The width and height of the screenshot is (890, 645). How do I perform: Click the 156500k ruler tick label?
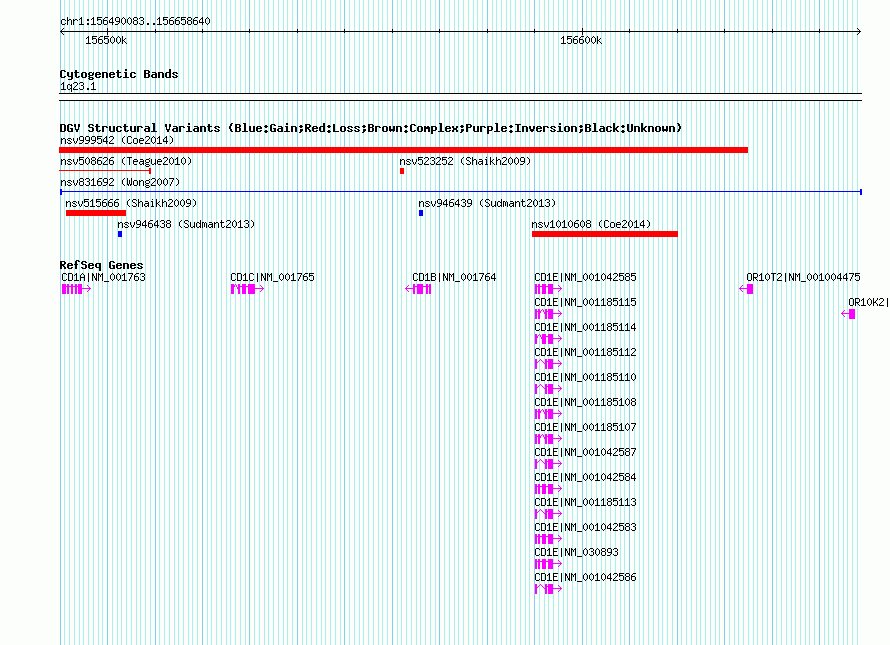(x=106, y=40)
